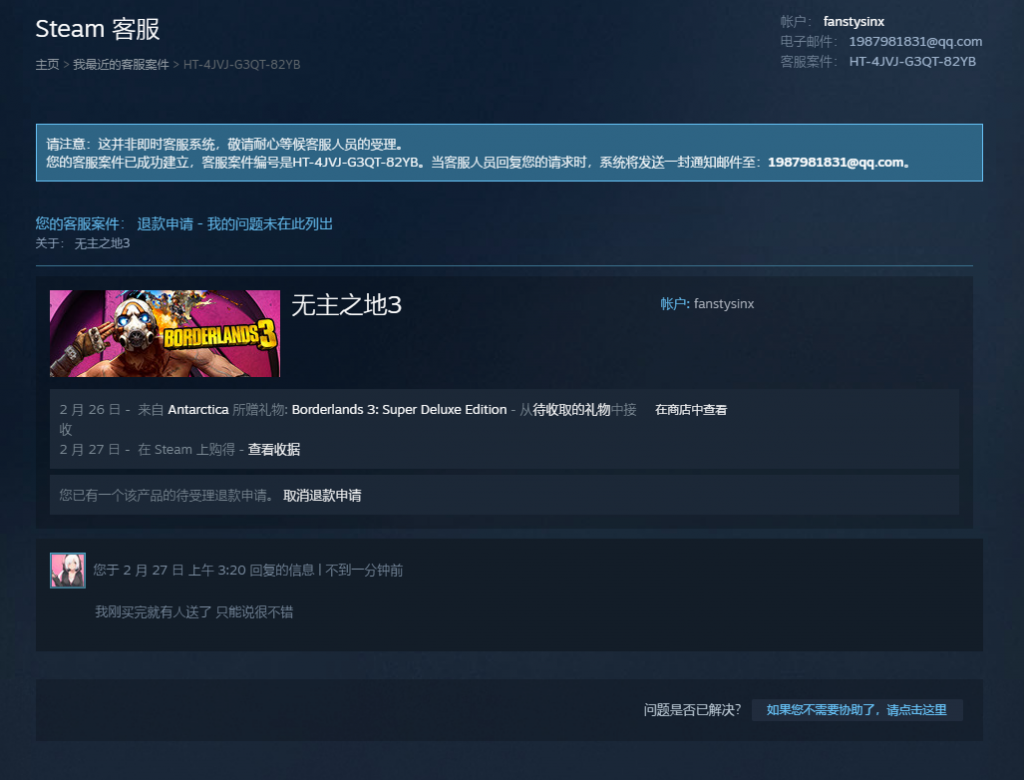Open the 主页 breadcrumb link
This screenshot has width=1024, height=780.
(47, 65)
